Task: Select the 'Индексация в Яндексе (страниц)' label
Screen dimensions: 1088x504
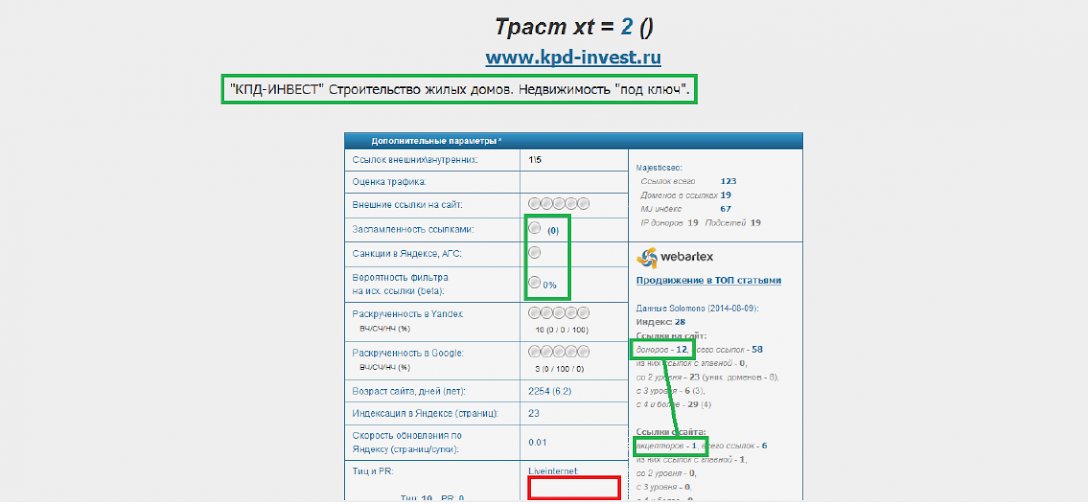Action: [x=425, y=414]
